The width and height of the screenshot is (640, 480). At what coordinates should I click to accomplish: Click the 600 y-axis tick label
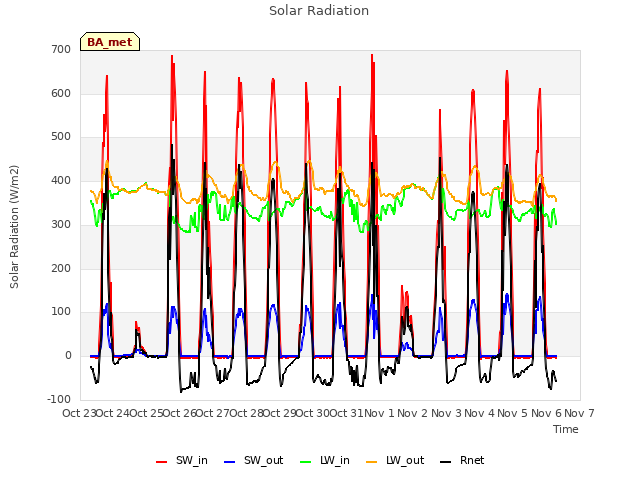61,93
